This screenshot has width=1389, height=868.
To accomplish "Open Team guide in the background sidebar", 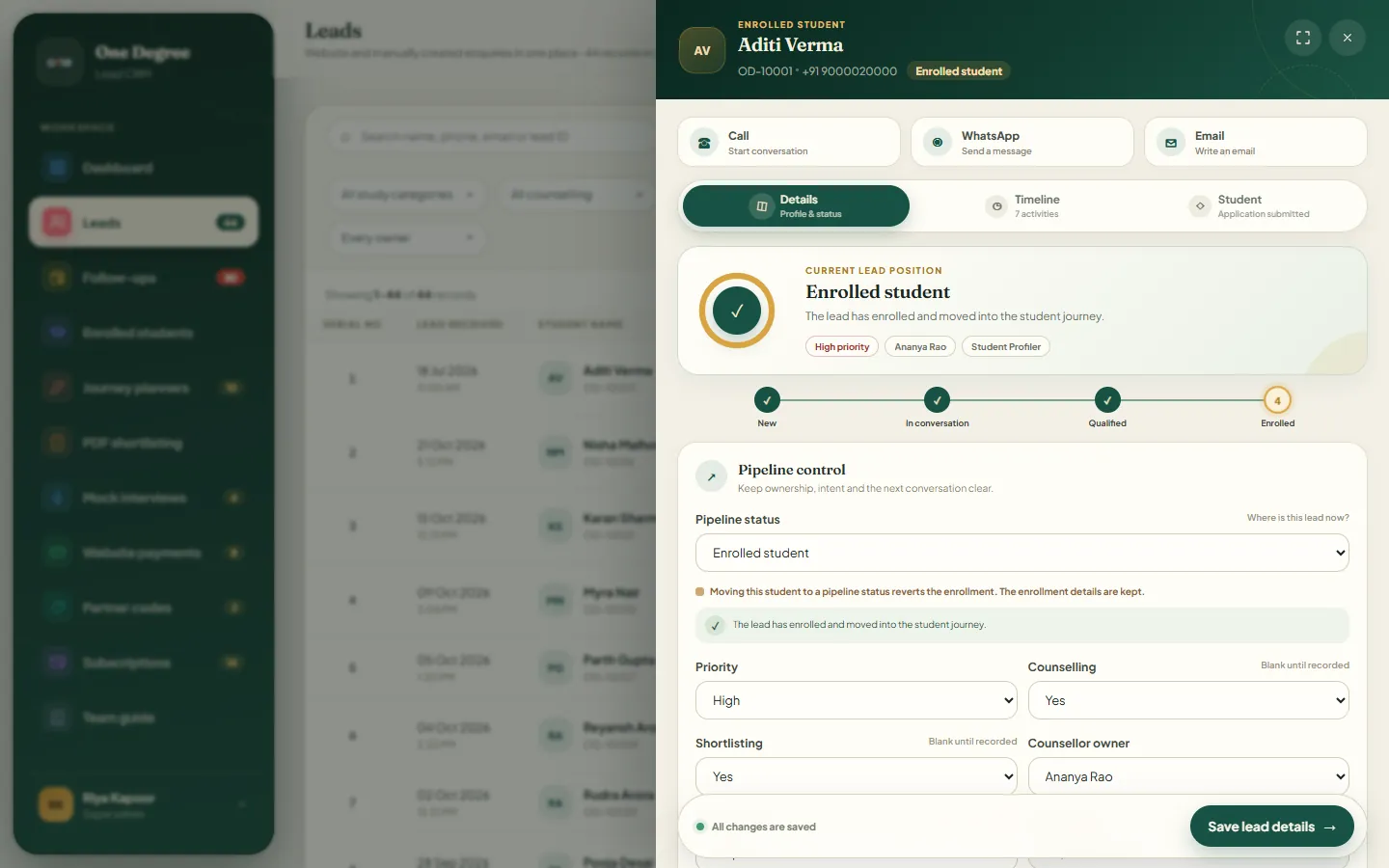I will (x=144, y=718).
